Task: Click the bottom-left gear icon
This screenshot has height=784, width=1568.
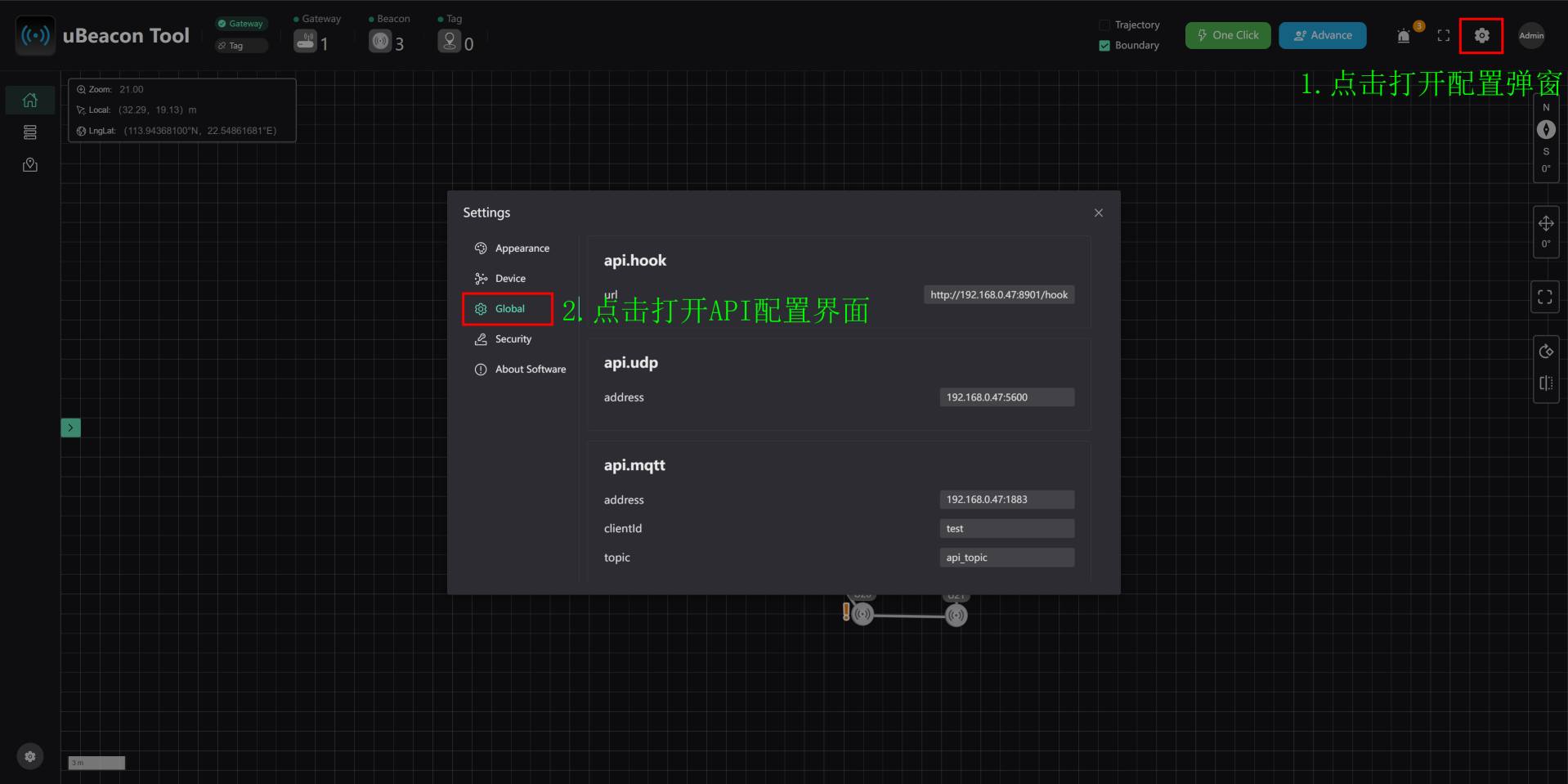Action: click(30, 756)
